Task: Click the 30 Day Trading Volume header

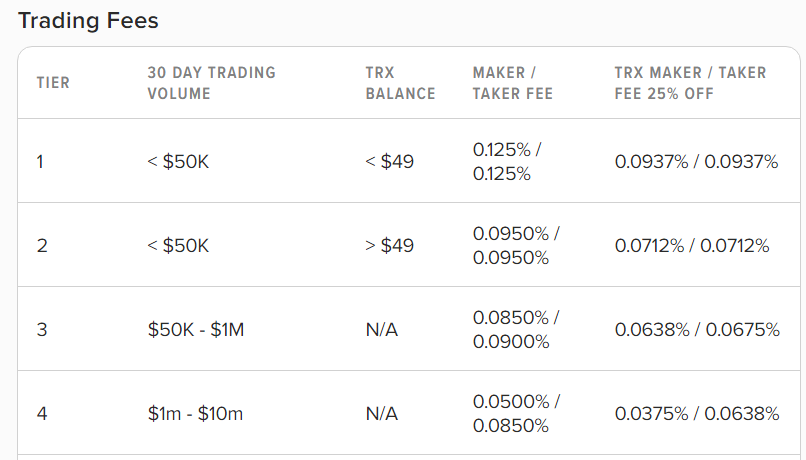Action: tap(212, 83)
